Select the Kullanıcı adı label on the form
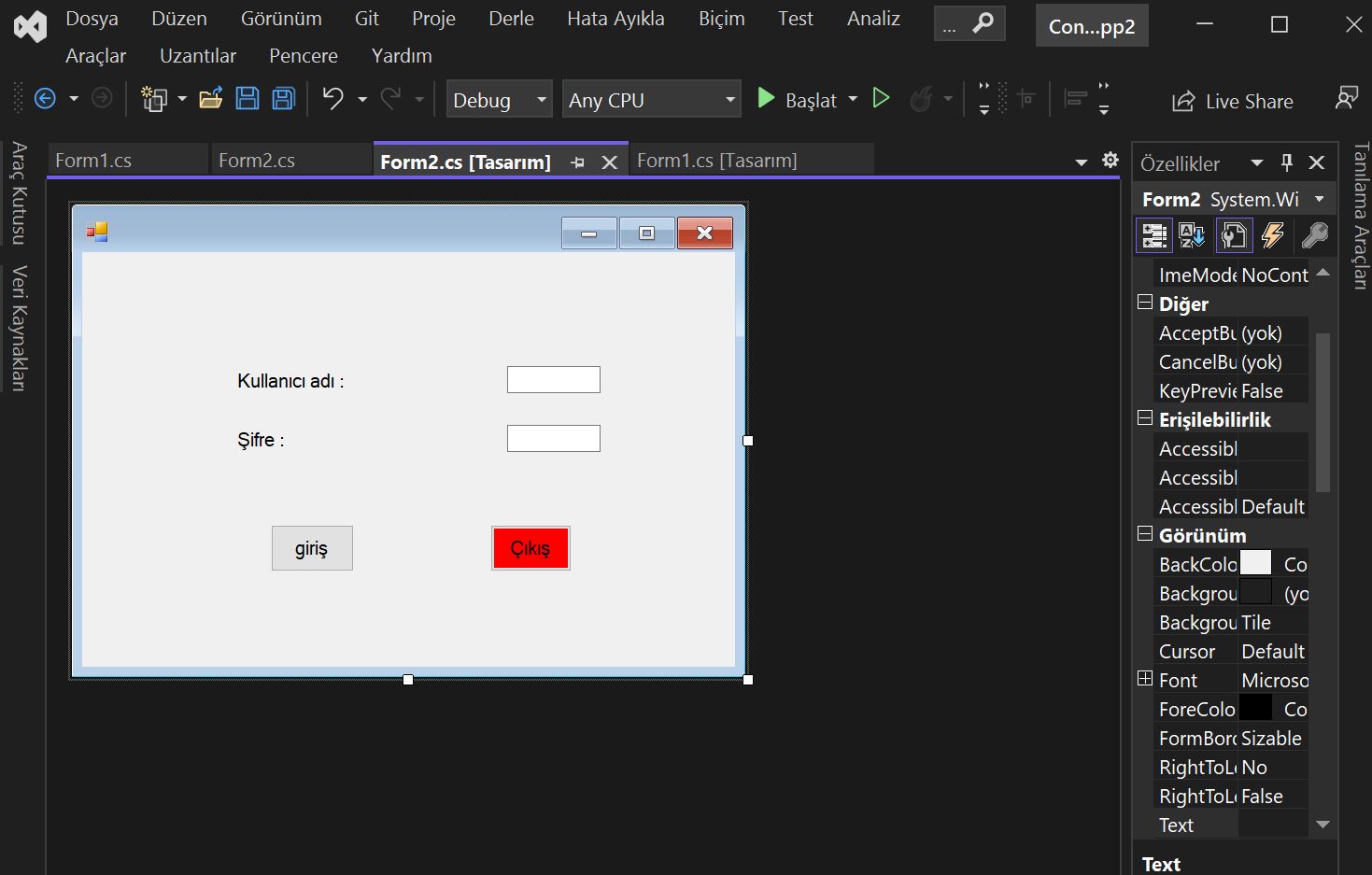 290,381
